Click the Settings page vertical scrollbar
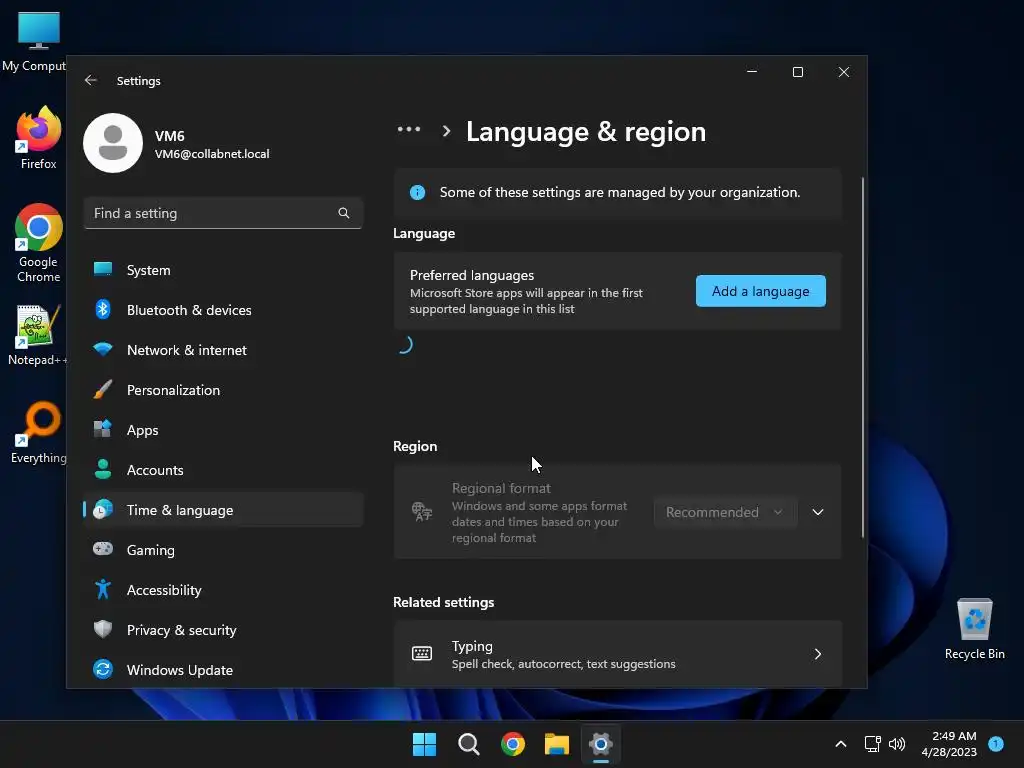 point(863,357)
